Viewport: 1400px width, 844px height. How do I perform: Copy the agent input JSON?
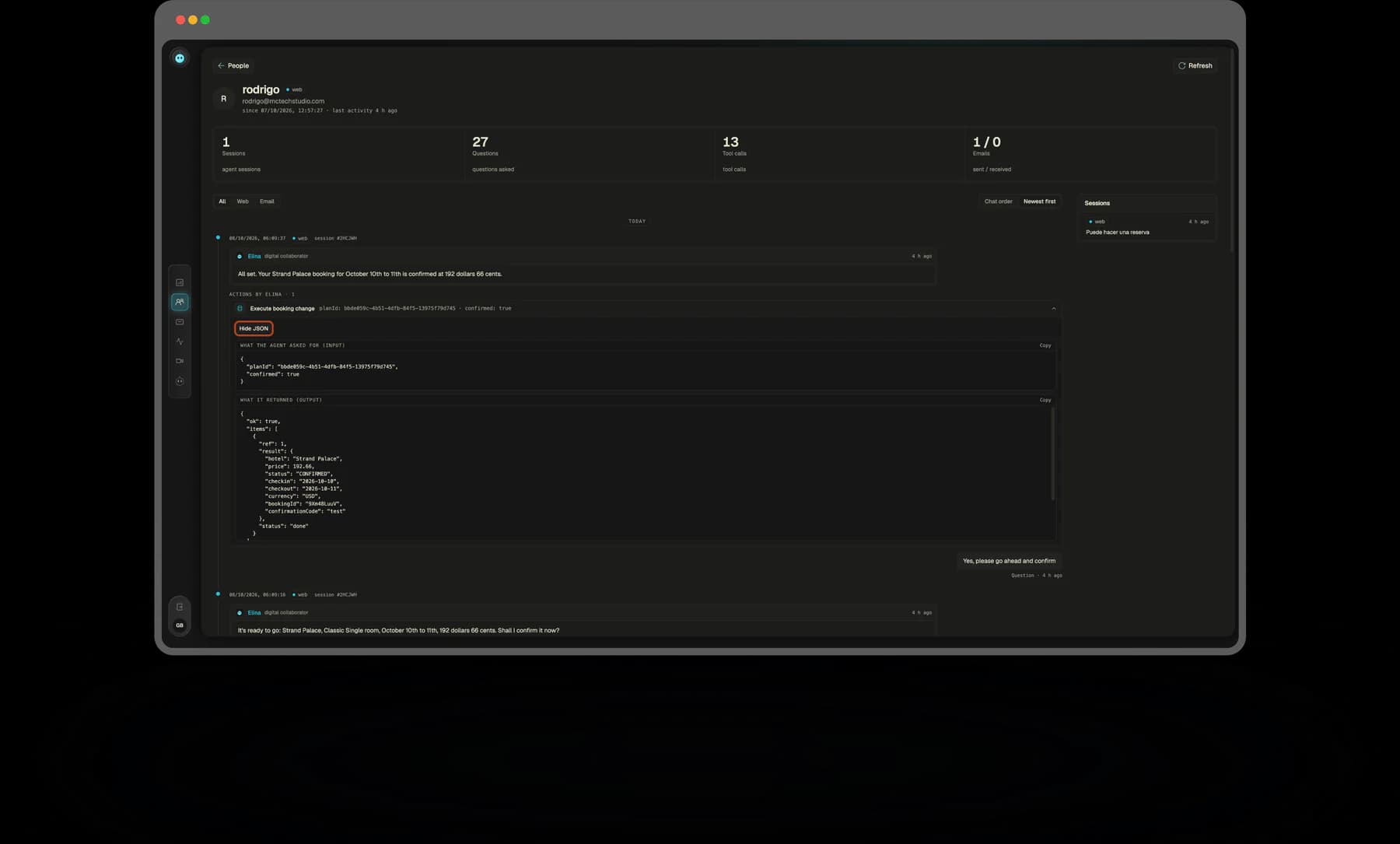[x=1045, y=345]
